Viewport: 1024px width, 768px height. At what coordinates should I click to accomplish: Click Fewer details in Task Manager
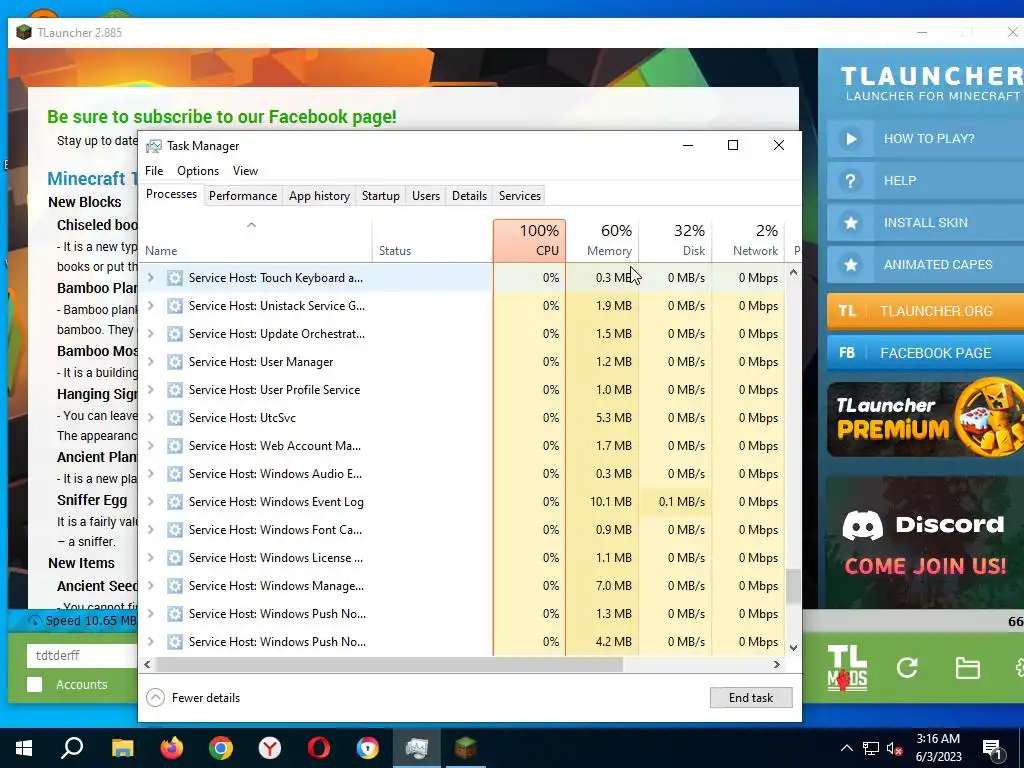click(193, 697)
